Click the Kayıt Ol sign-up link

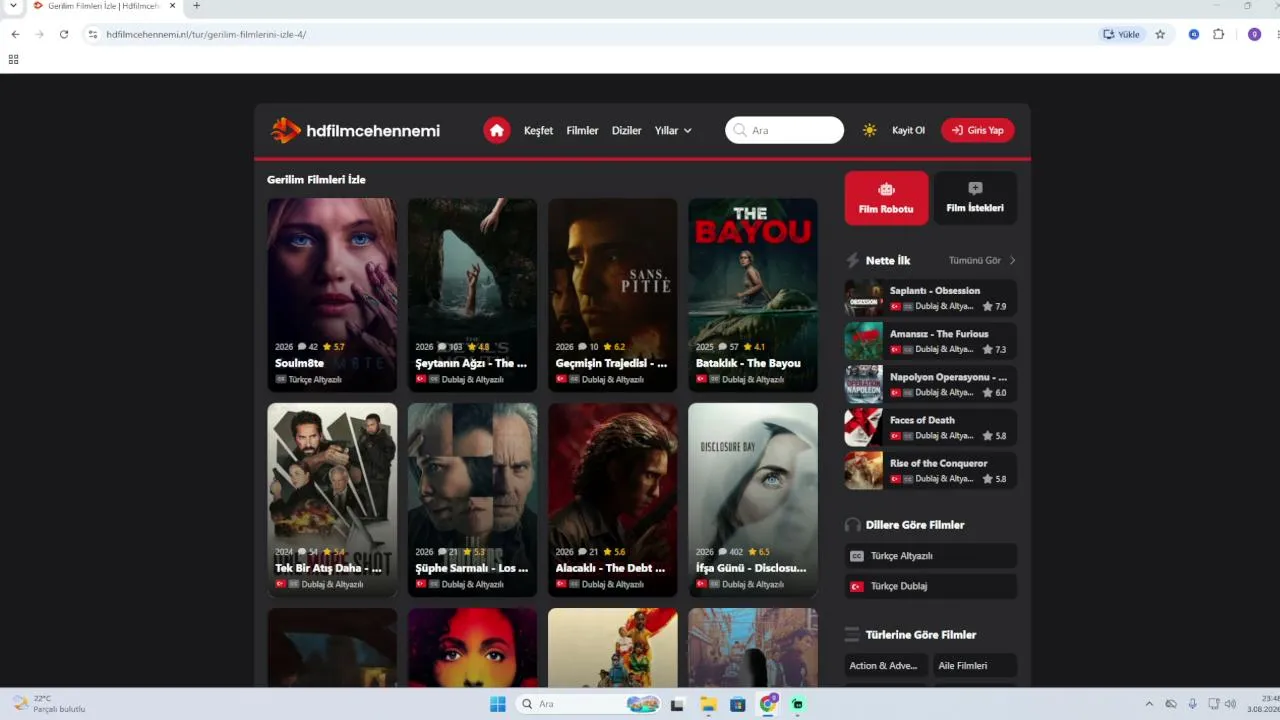[908, 130]
